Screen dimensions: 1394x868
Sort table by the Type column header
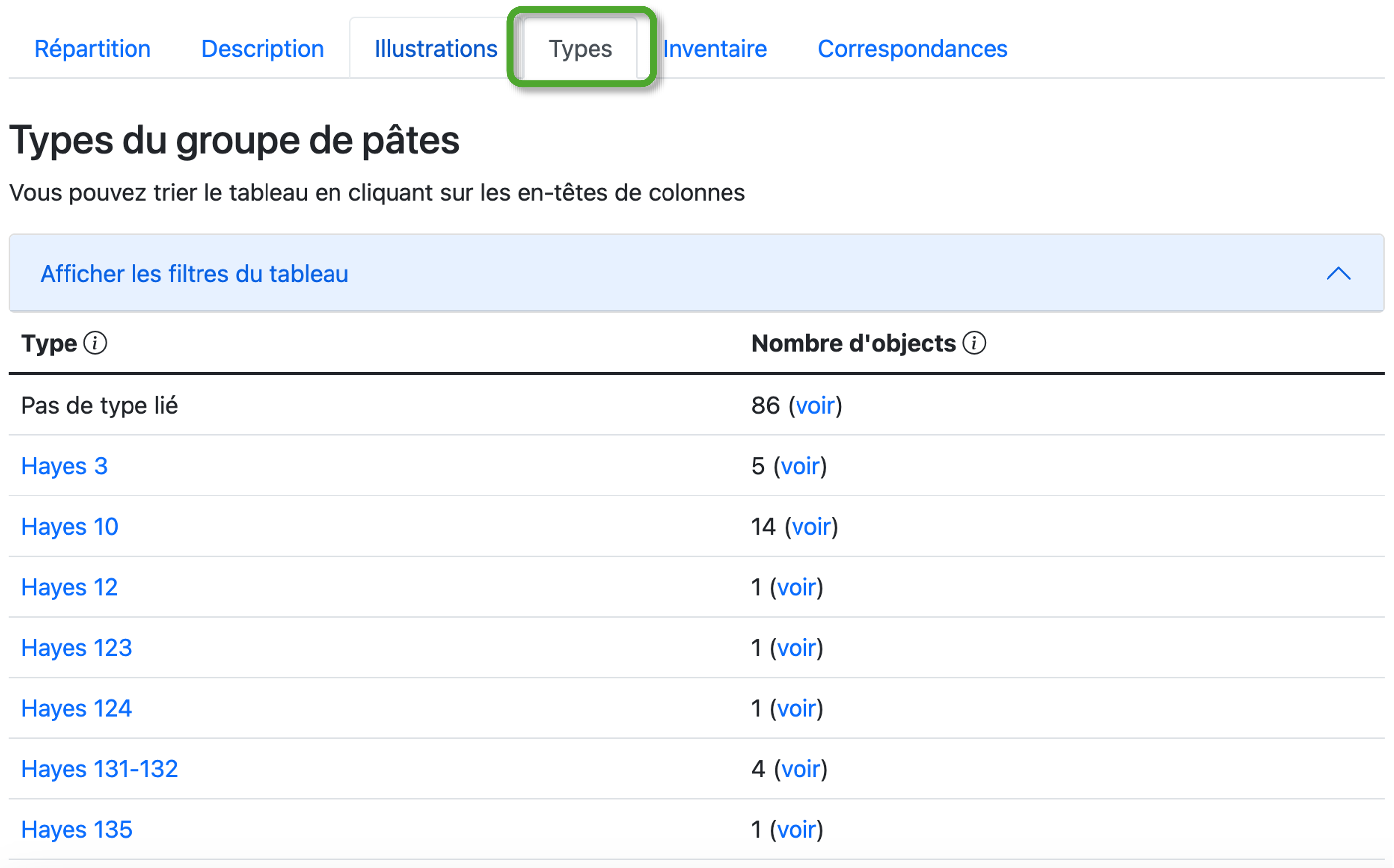(49, 343)
